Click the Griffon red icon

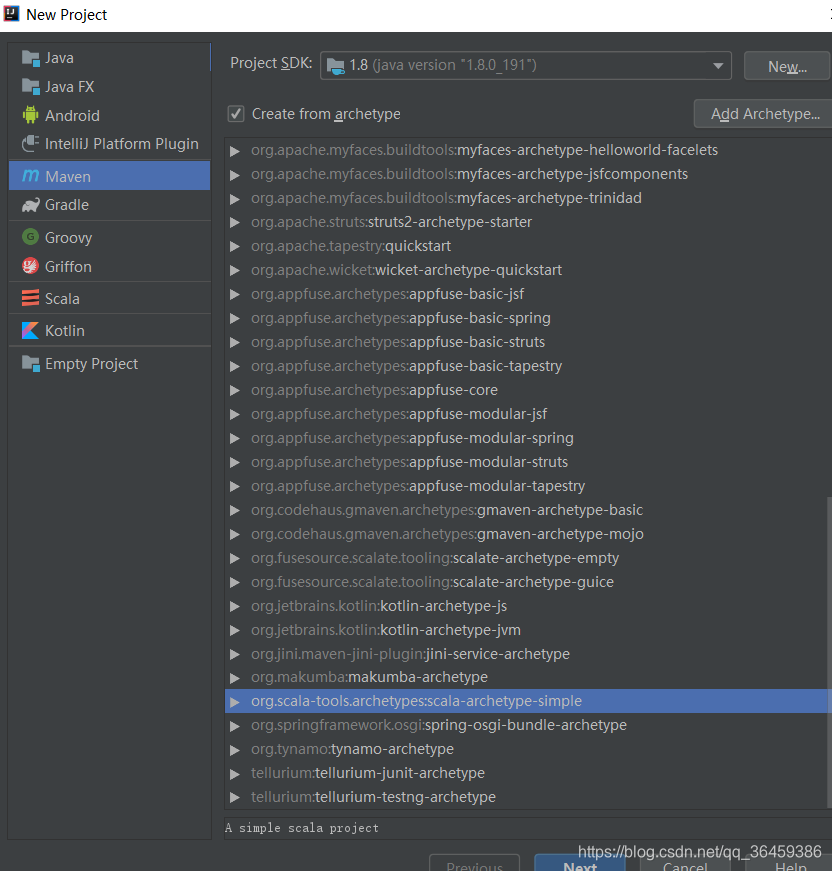31,266
